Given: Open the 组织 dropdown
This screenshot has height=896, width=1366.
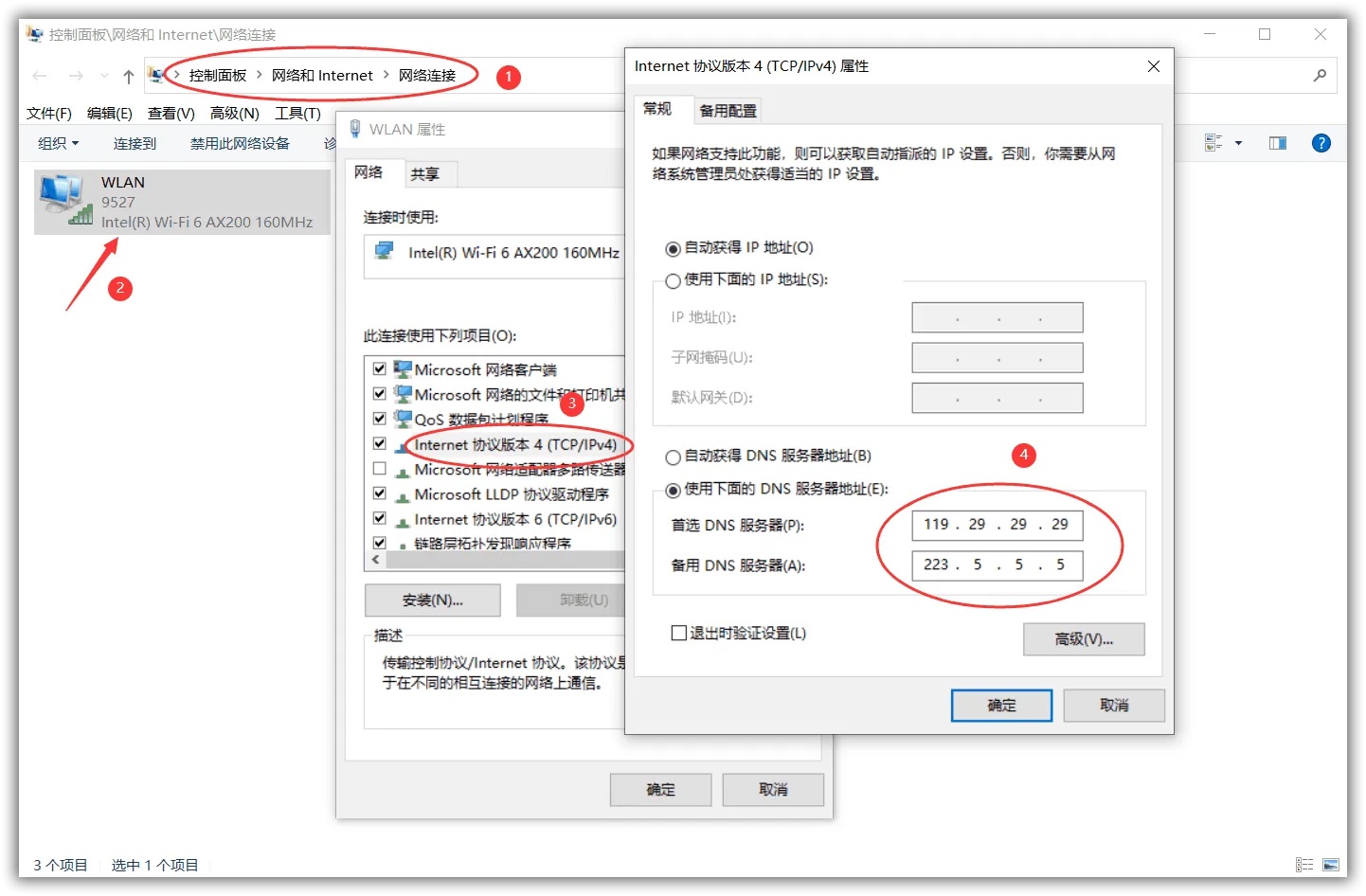Looking at the screenshot, I should [x=58, y=143].
